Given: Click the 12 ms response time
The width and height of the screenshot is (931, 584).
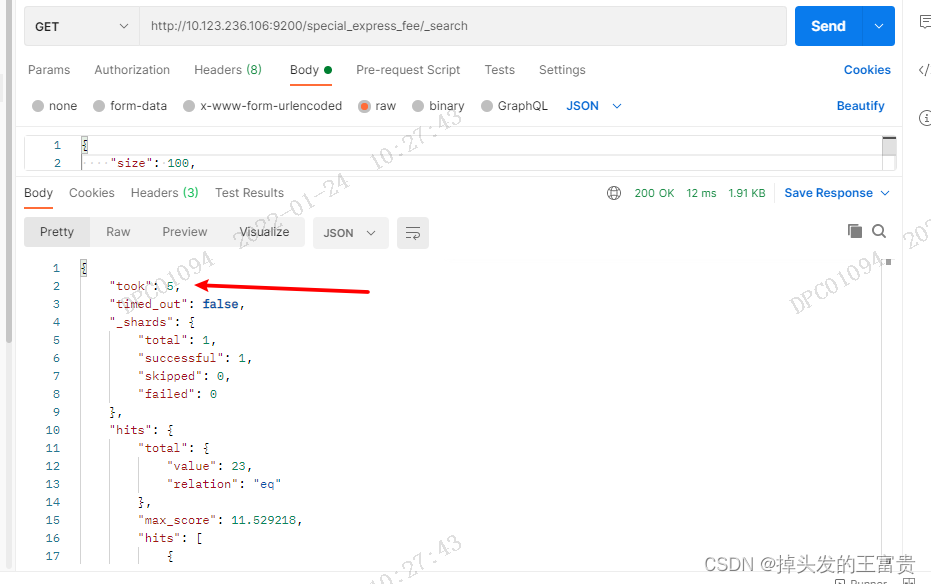Looking at the screenshot, I should click(x=701, y=193).
